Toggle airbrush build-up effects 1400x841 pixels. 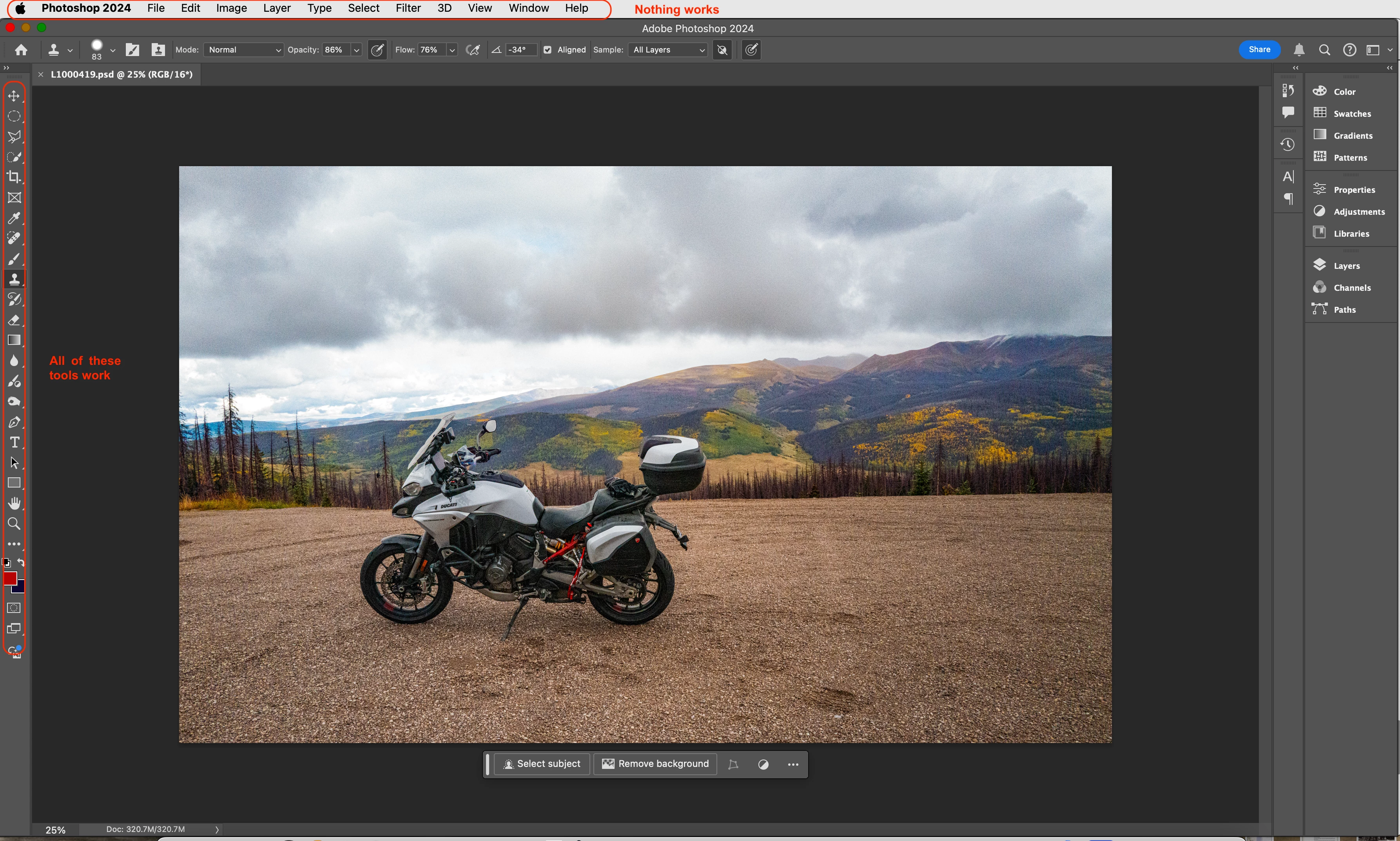point(473,50)
